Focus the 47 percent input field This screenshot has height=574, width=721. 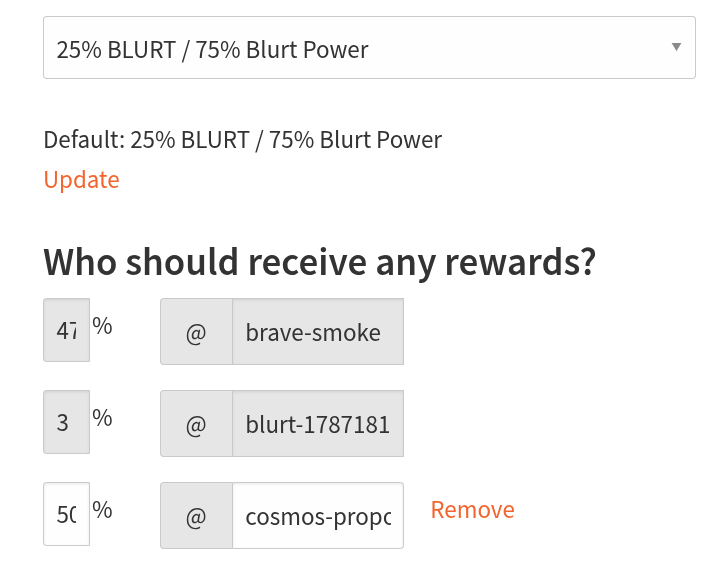click(x=67, y=331)
